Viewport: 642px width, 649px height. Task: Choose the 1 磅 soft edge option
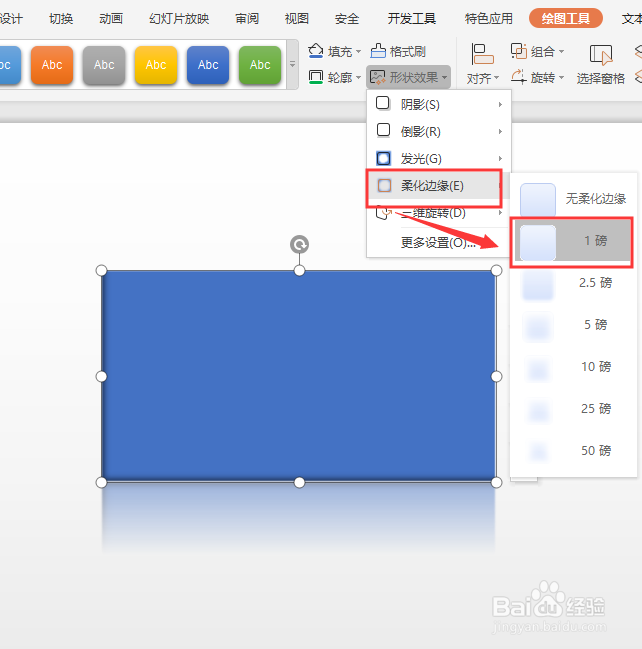click(571, 241)
